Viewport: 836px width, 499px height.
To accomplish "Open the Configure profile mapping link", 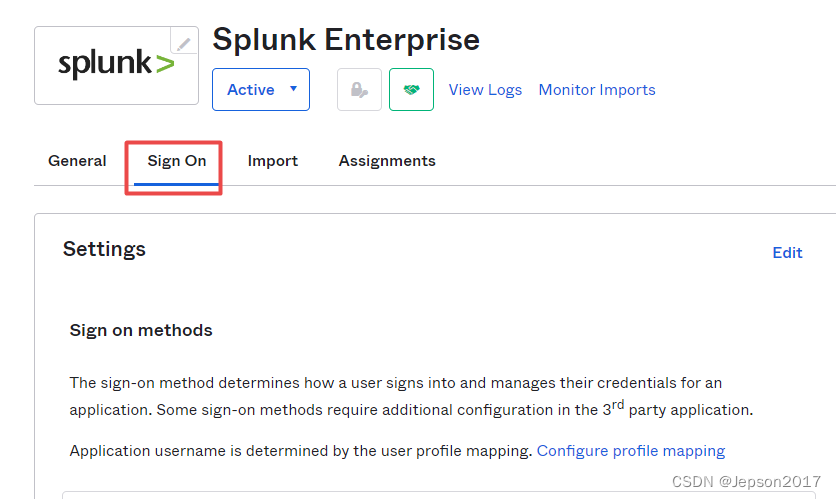I will coord(631,451).
